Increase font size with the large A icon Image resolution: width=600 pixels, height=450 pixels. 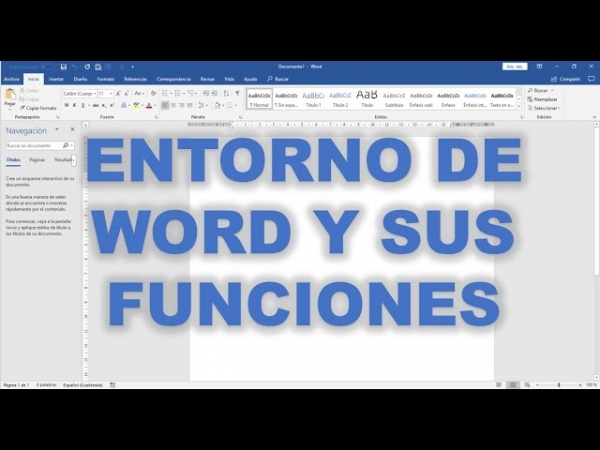tap(118, 93)
